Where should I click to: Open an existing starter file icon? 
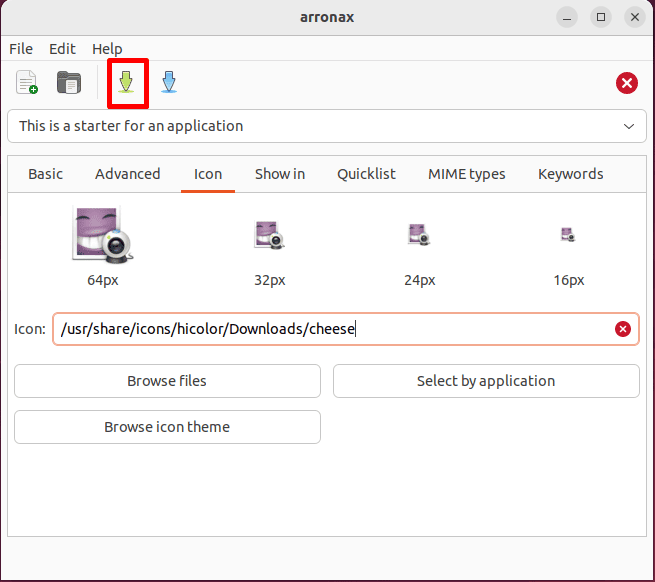pyautogui.click(x=69, y=82)
